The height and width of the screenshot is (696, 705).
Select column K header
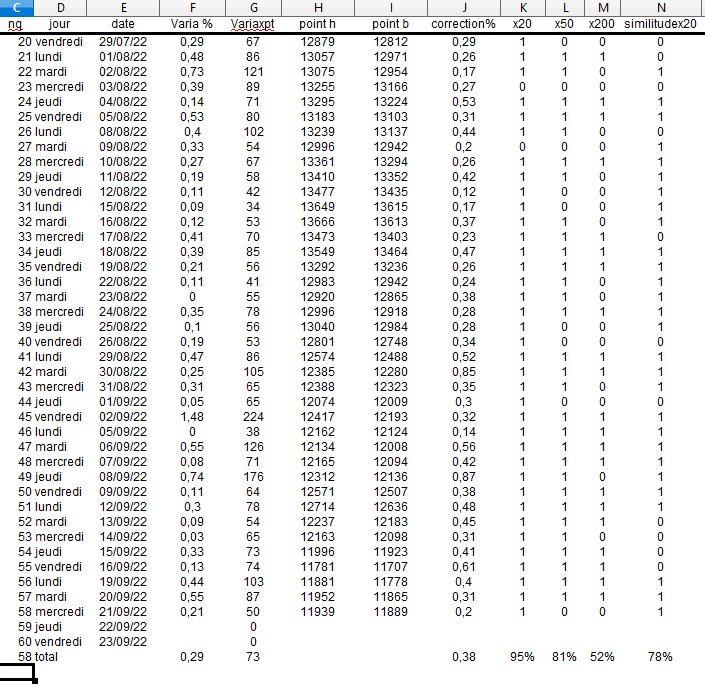[523, 7]
